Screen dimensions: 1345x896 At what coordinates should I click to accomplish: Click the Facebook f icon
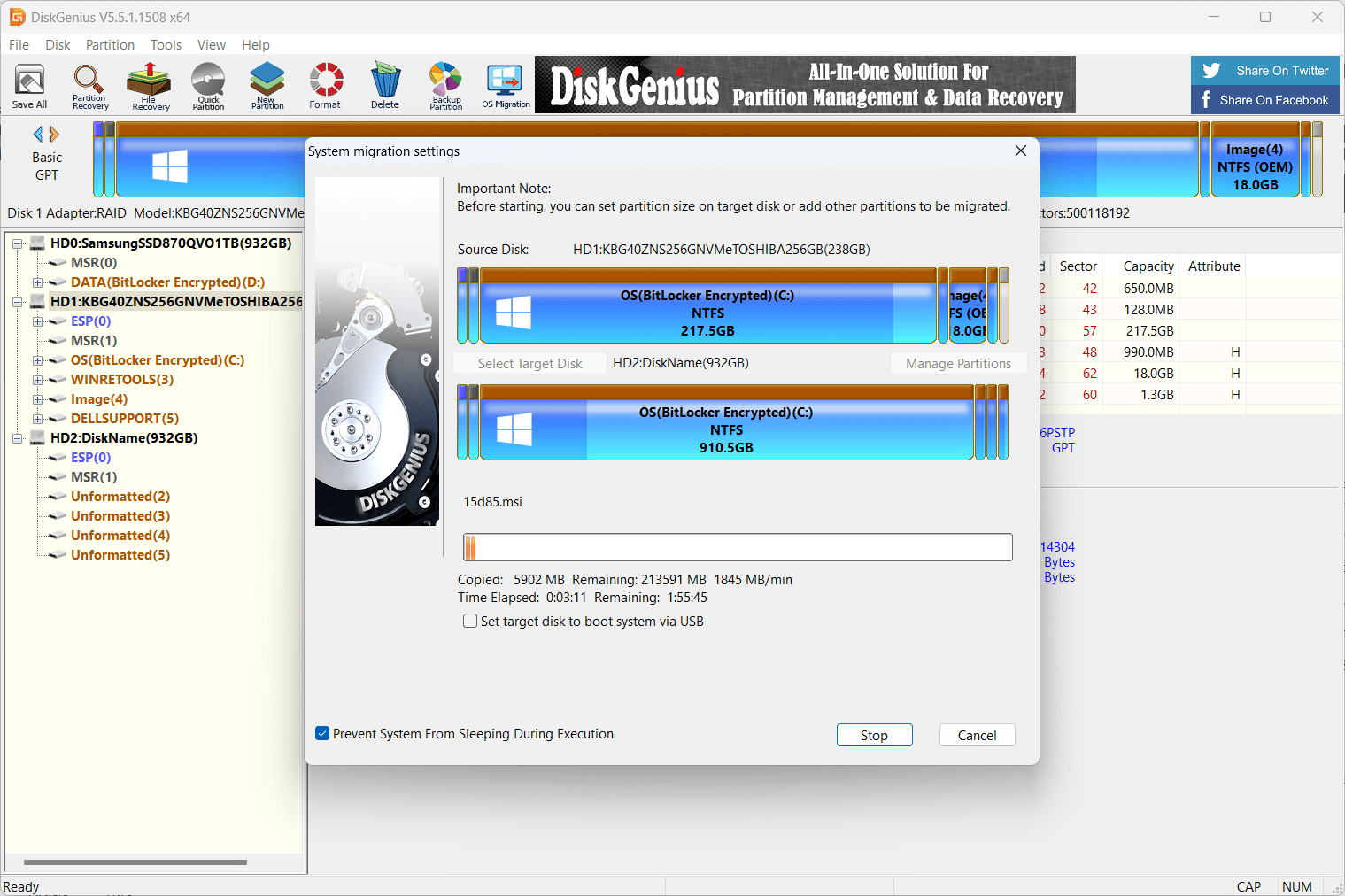1206,99
